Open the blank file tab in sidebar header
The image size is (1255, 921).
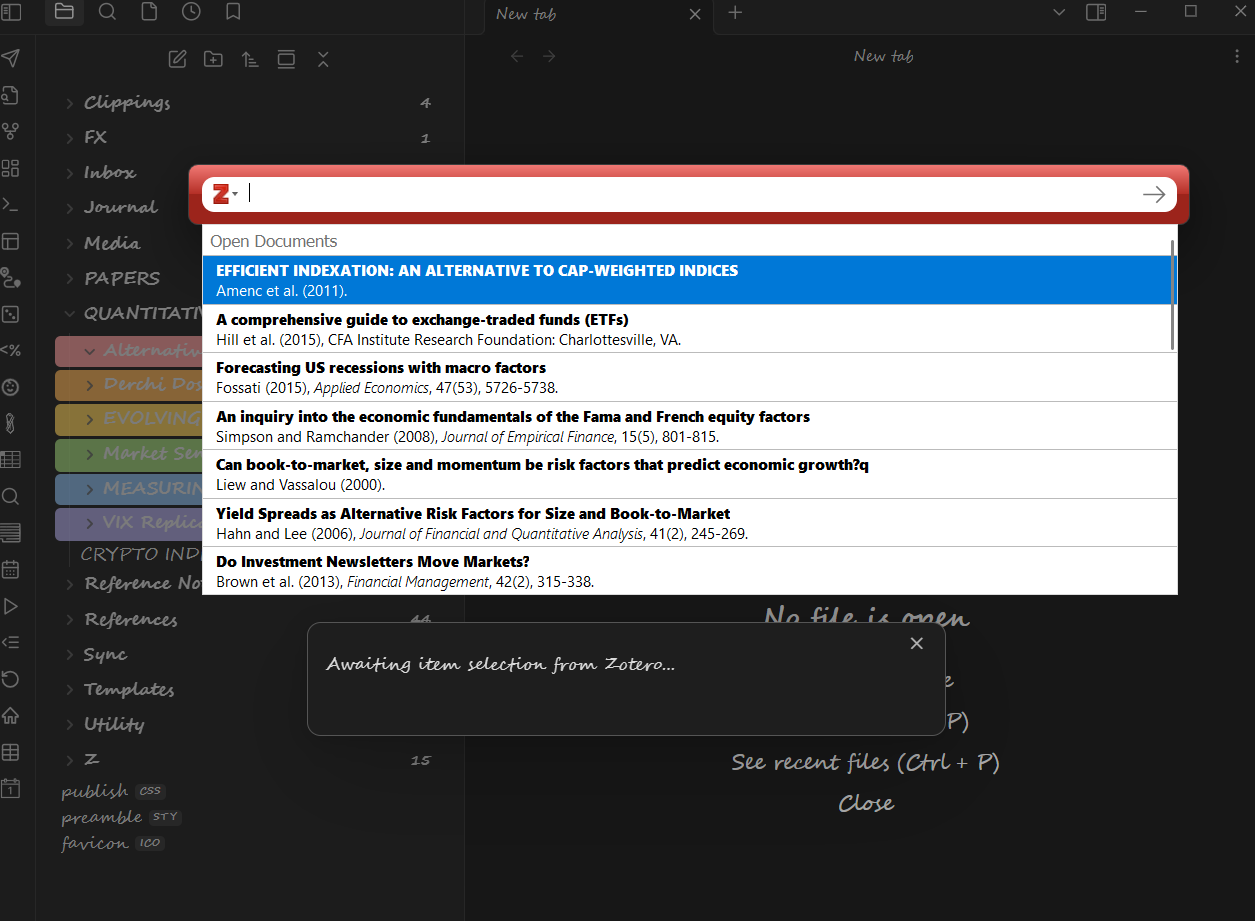click(148, 12)
